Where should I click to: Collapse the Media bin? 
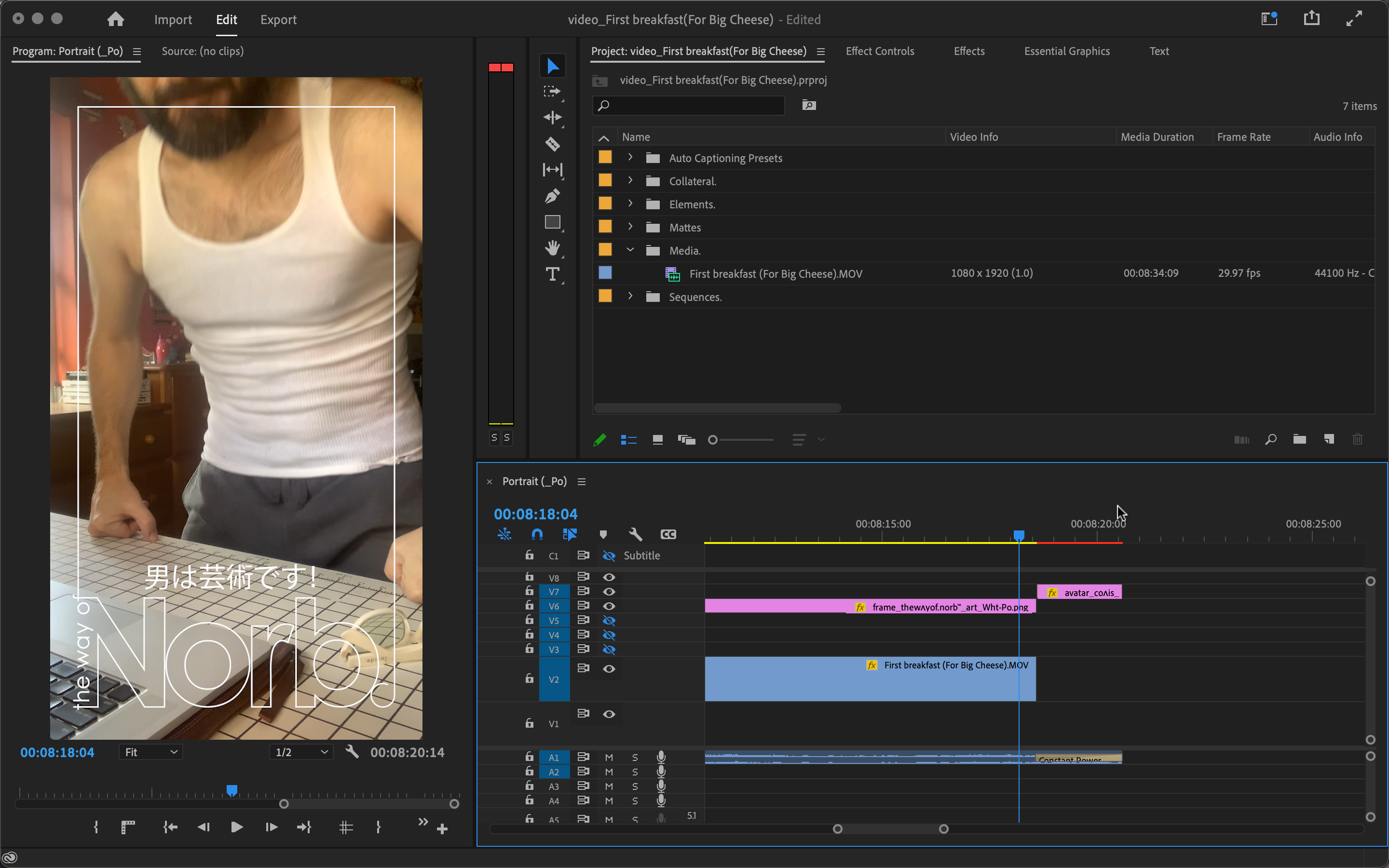pos(630,250)
